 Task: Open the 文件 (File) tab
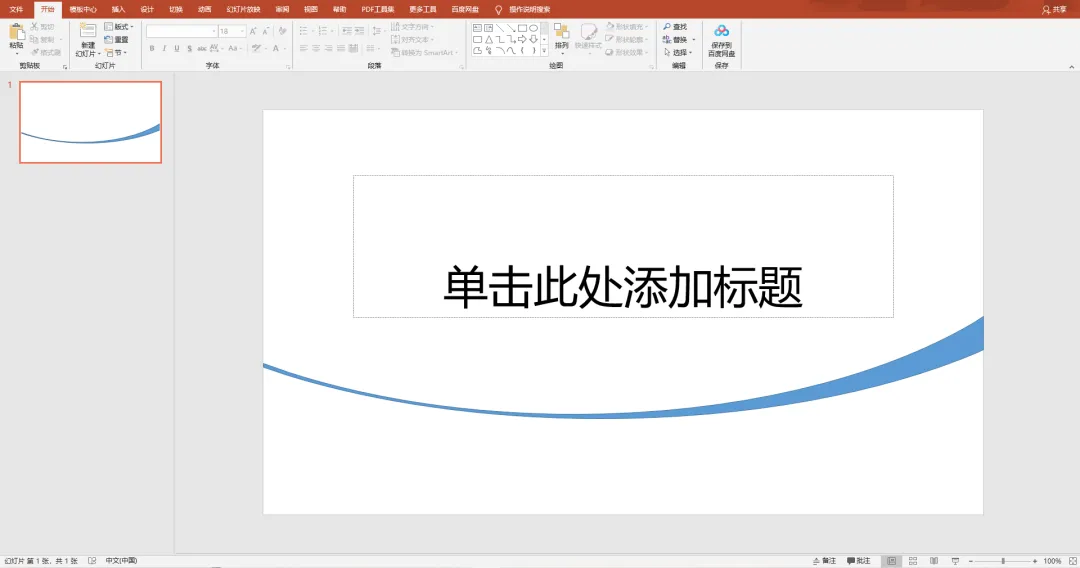(x=17, y=10)
